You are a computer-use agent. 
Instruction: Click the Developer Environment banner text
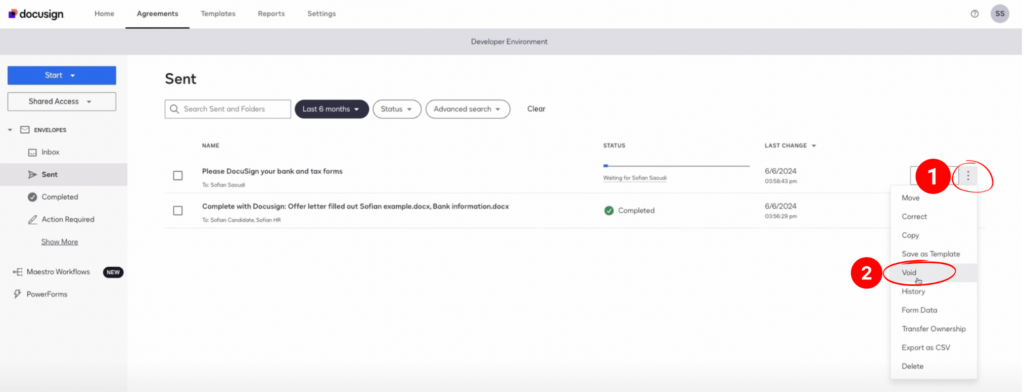[x=509, y=42]
